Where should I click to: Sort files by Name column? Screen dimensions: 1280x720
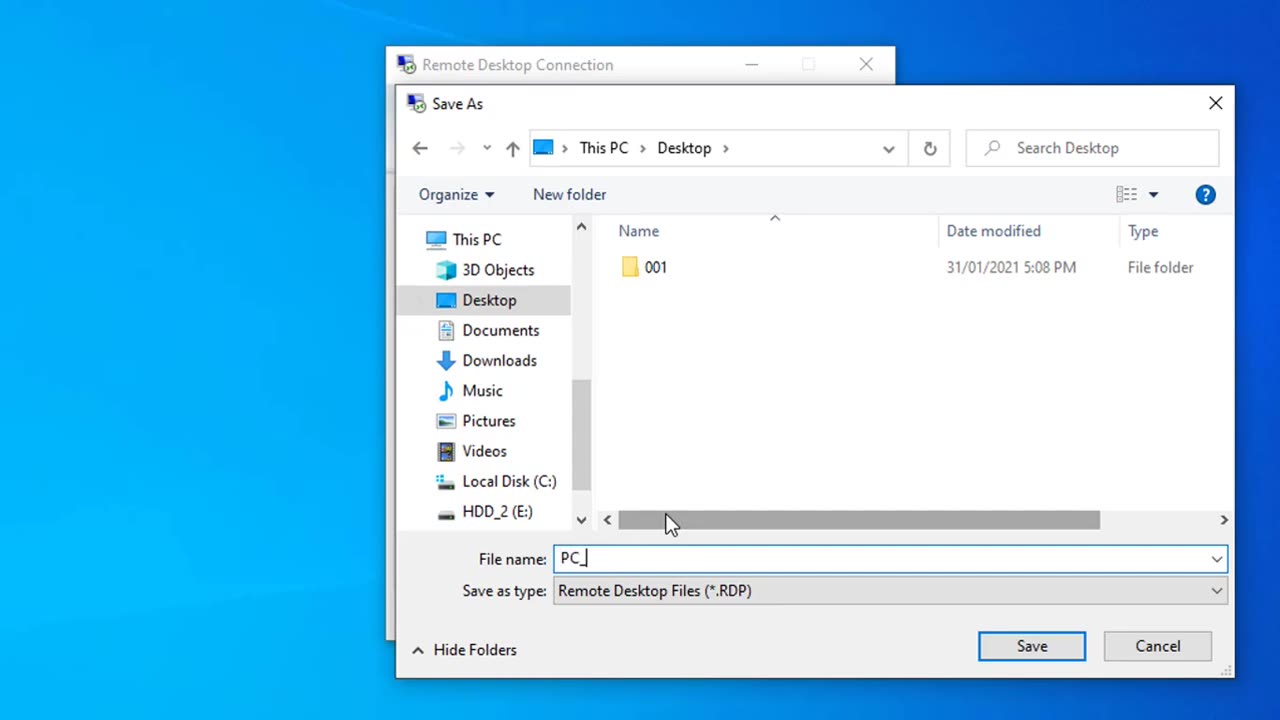(638, 231)
